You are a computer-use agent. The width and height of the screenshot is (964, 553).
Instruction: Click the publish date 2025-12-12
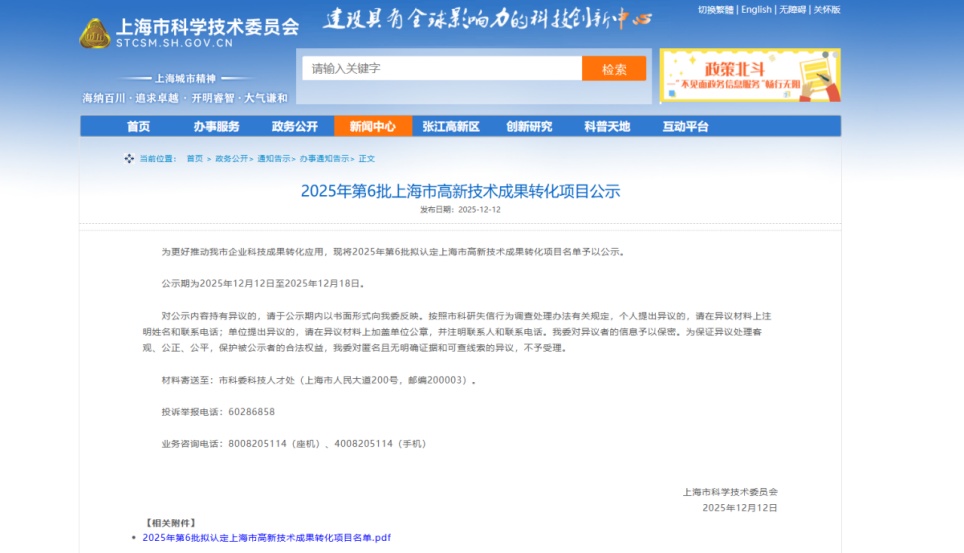pos(480,210)
